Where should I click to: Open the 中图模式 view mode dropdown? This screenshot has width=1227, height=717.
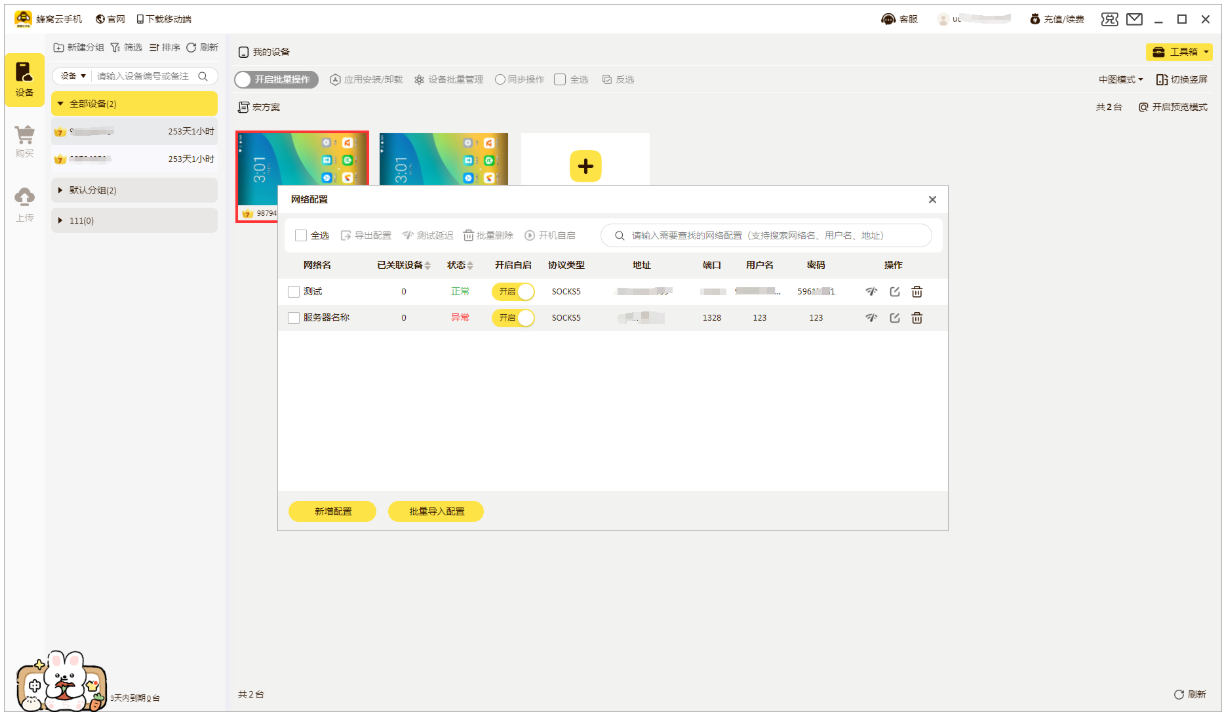[1120, 80]
